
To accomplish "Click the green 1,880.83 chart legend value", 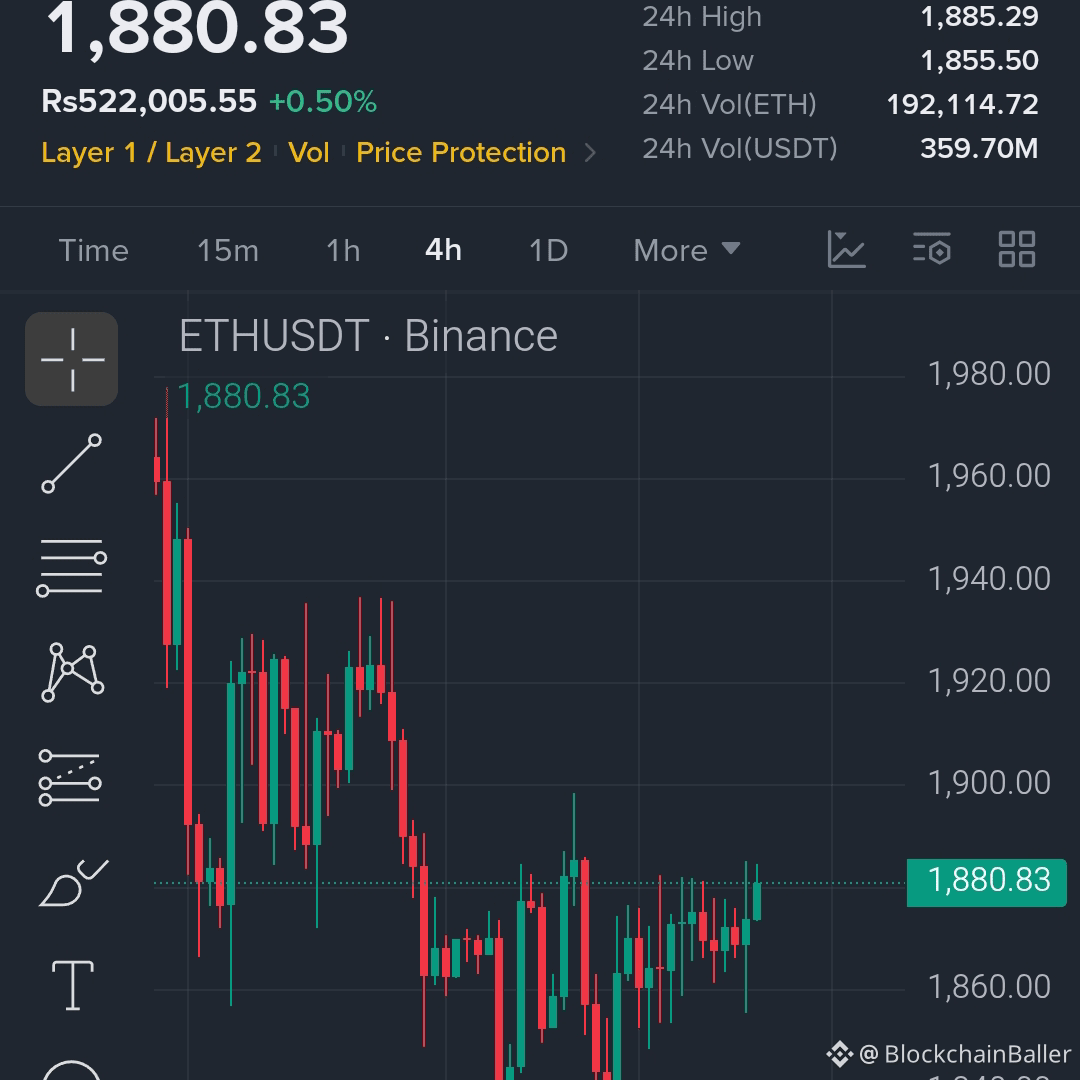I will [244, 397].
